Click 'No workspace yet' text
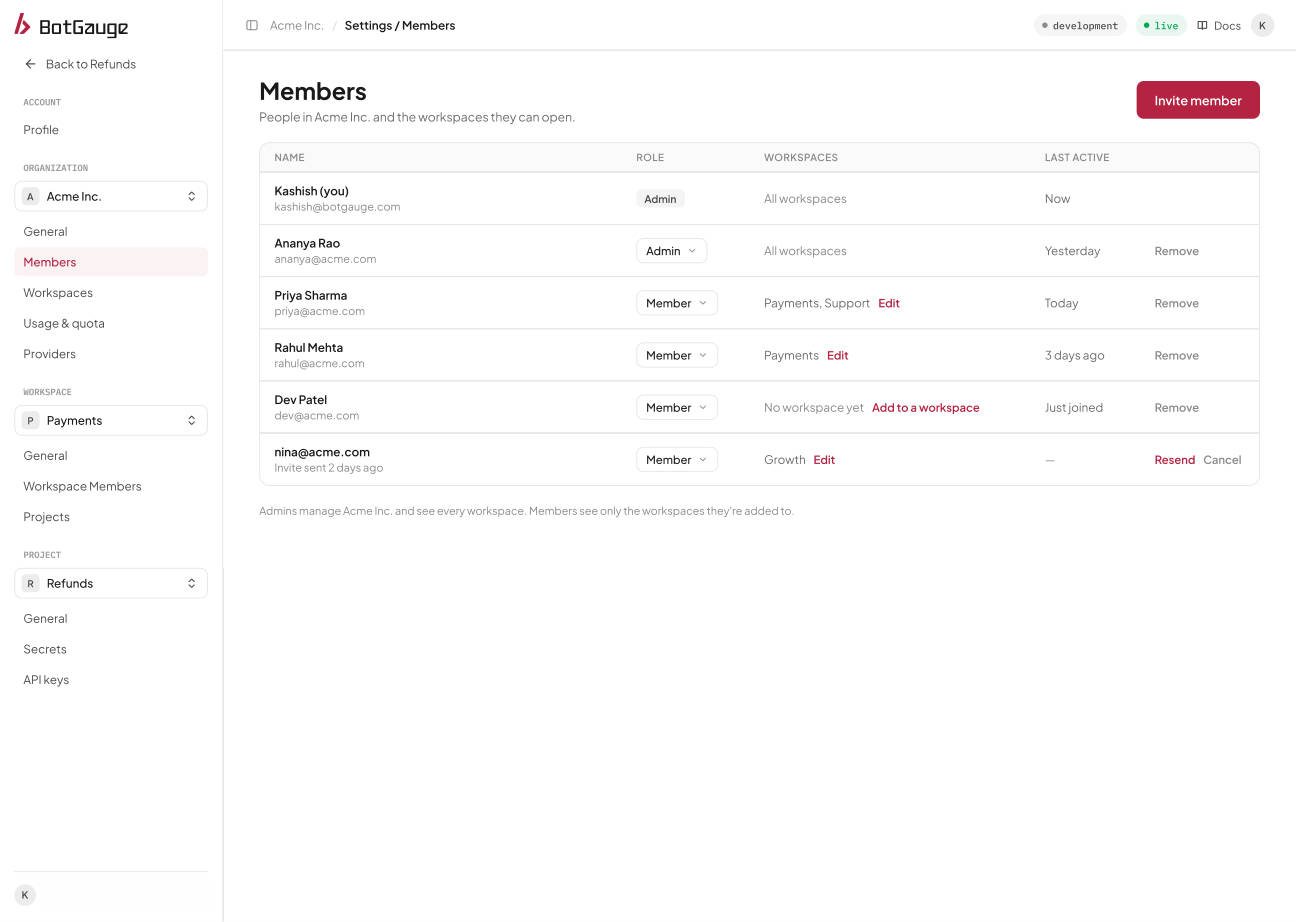The height and width of the screenshot is (922, 1296). (814, 408)
